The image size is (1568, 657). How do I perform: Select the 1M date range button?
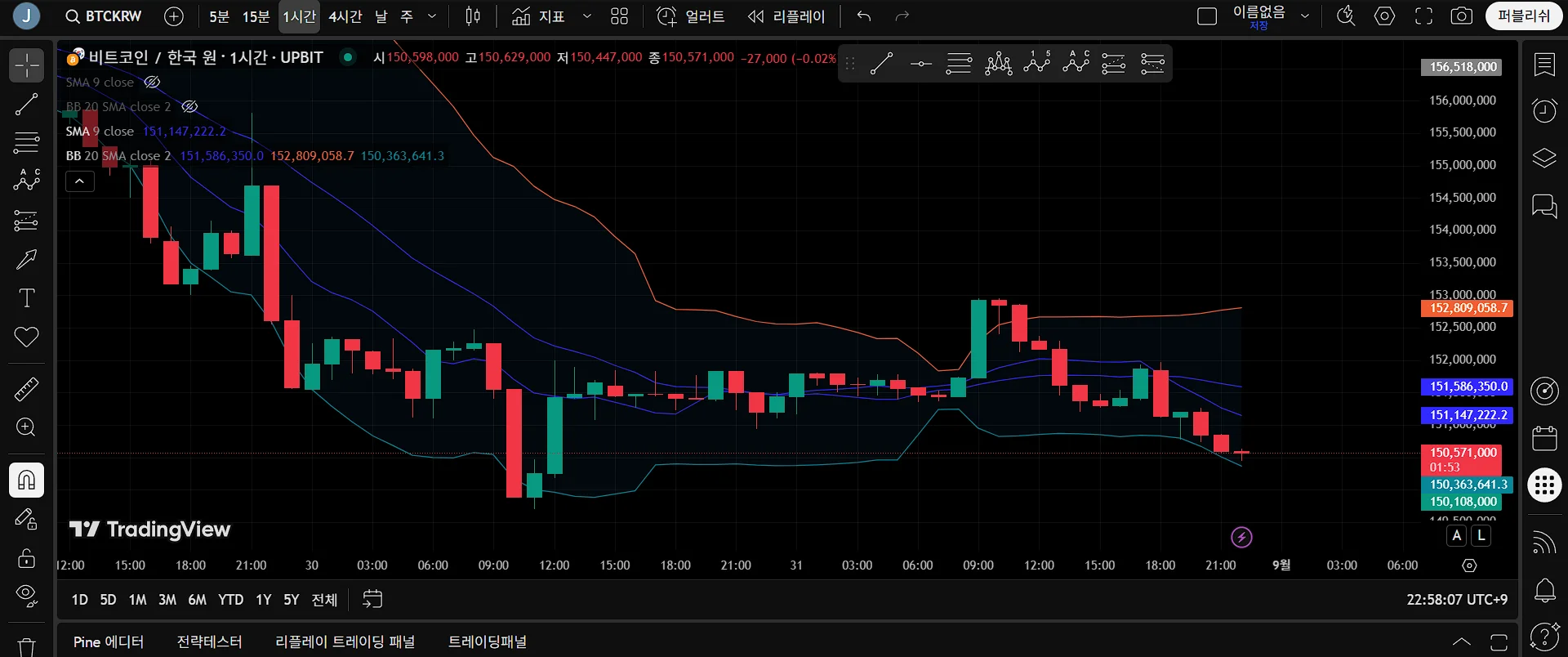point(137,600)
